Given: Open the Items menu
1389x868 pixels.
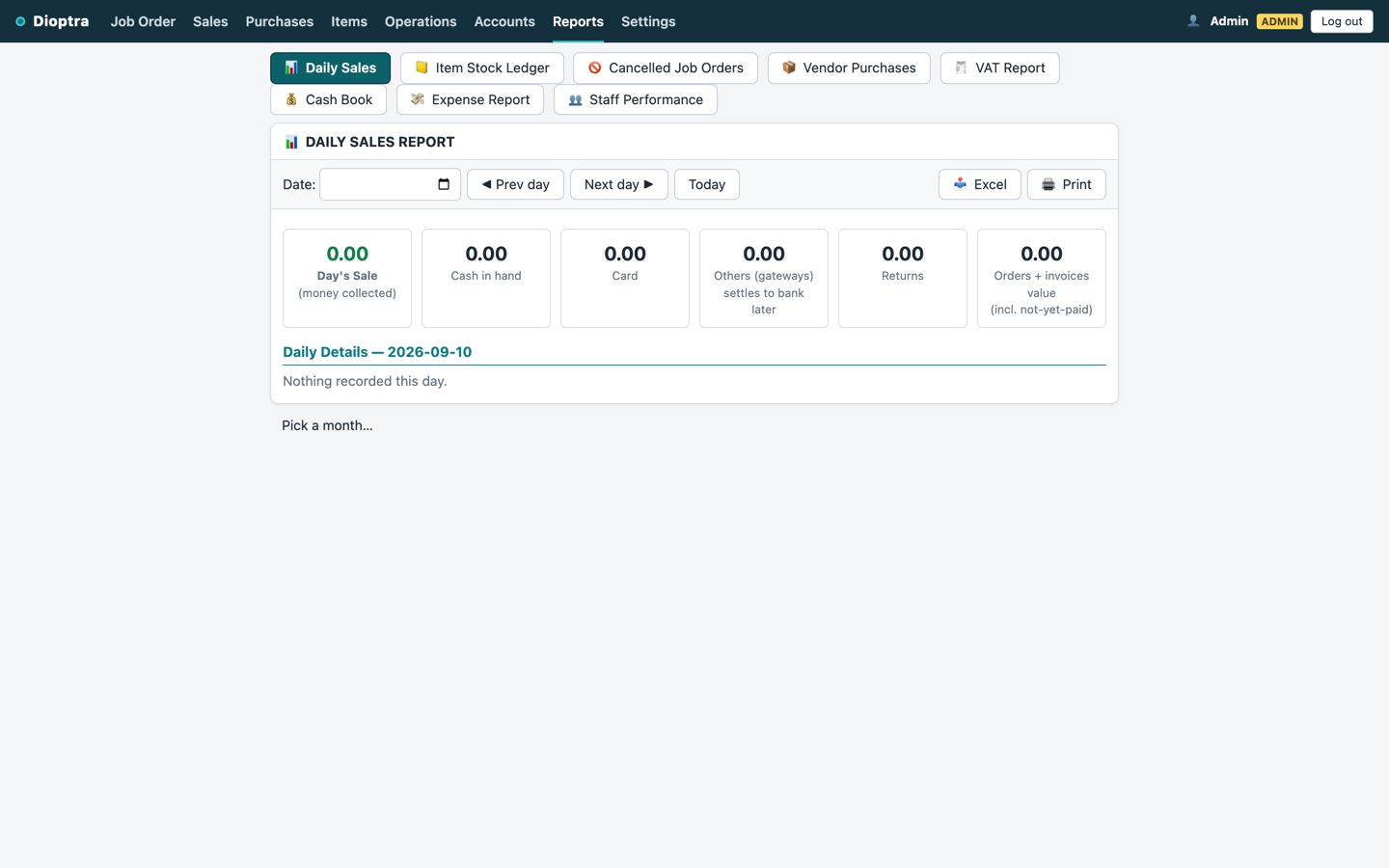Looking at the screenshot, I should pyautogui.click(x=349, y=21).
